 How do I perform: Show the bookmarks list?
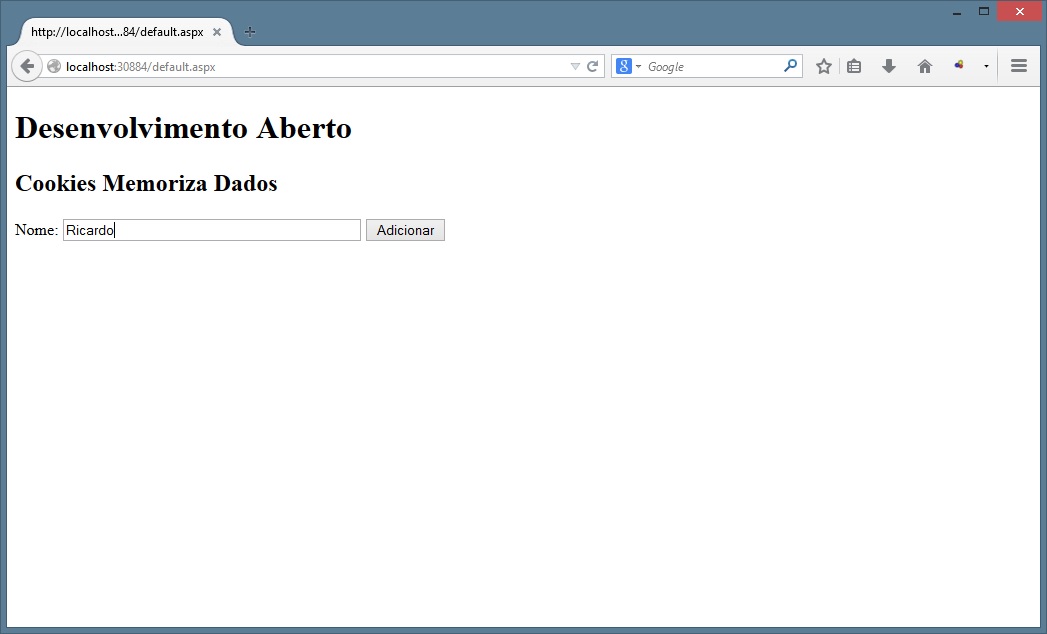pos(854,67)
